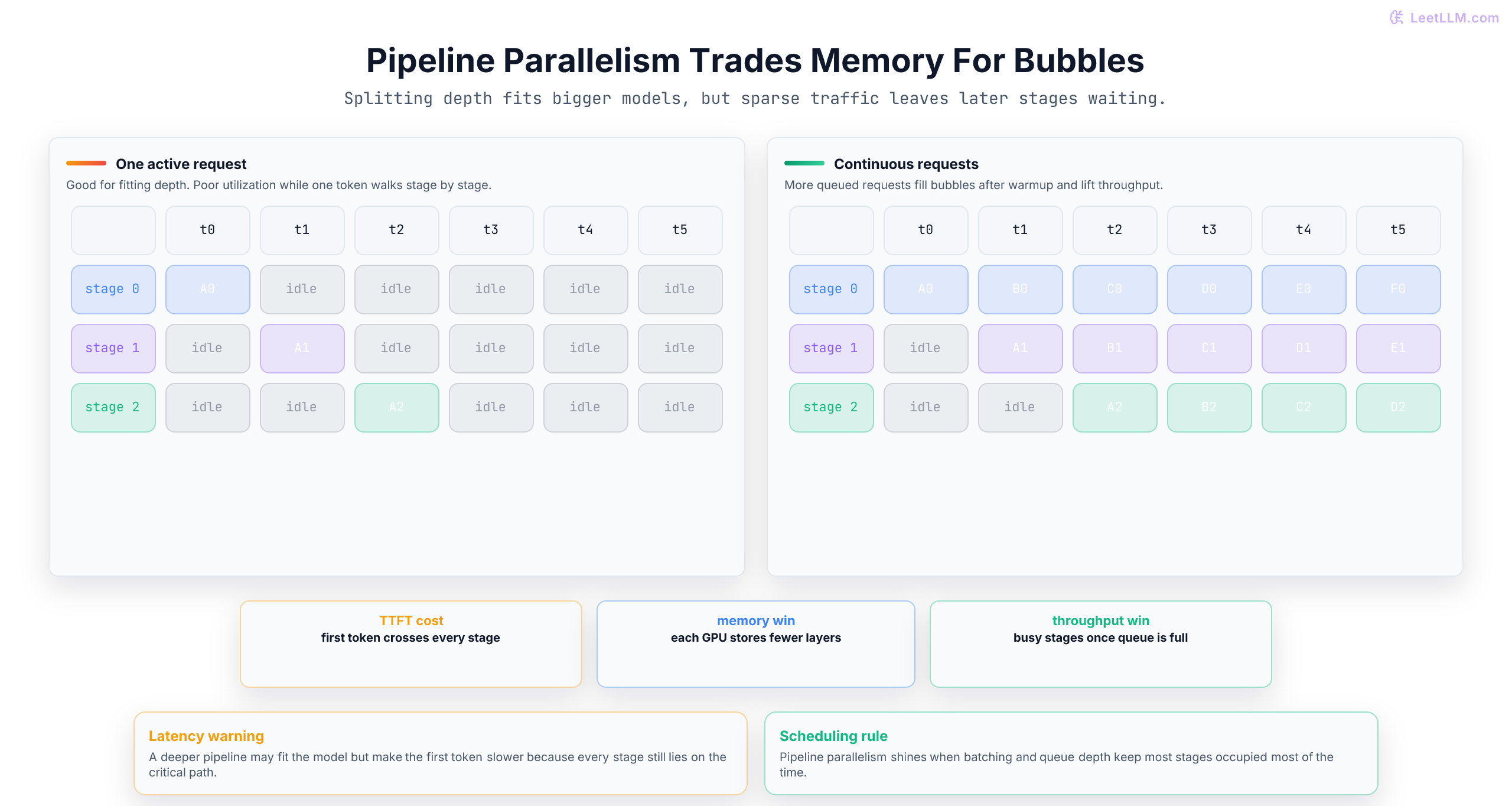Select 'stage 1' label in One active request panel
Image resolution: width=1512 pixels, height=806 pixels.
click(113, 348)
